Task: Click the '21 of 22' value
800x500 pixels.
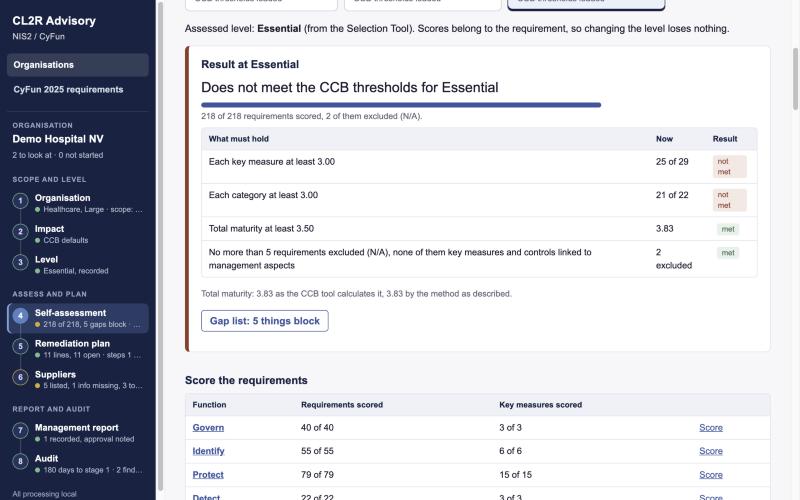Action: 672,195
